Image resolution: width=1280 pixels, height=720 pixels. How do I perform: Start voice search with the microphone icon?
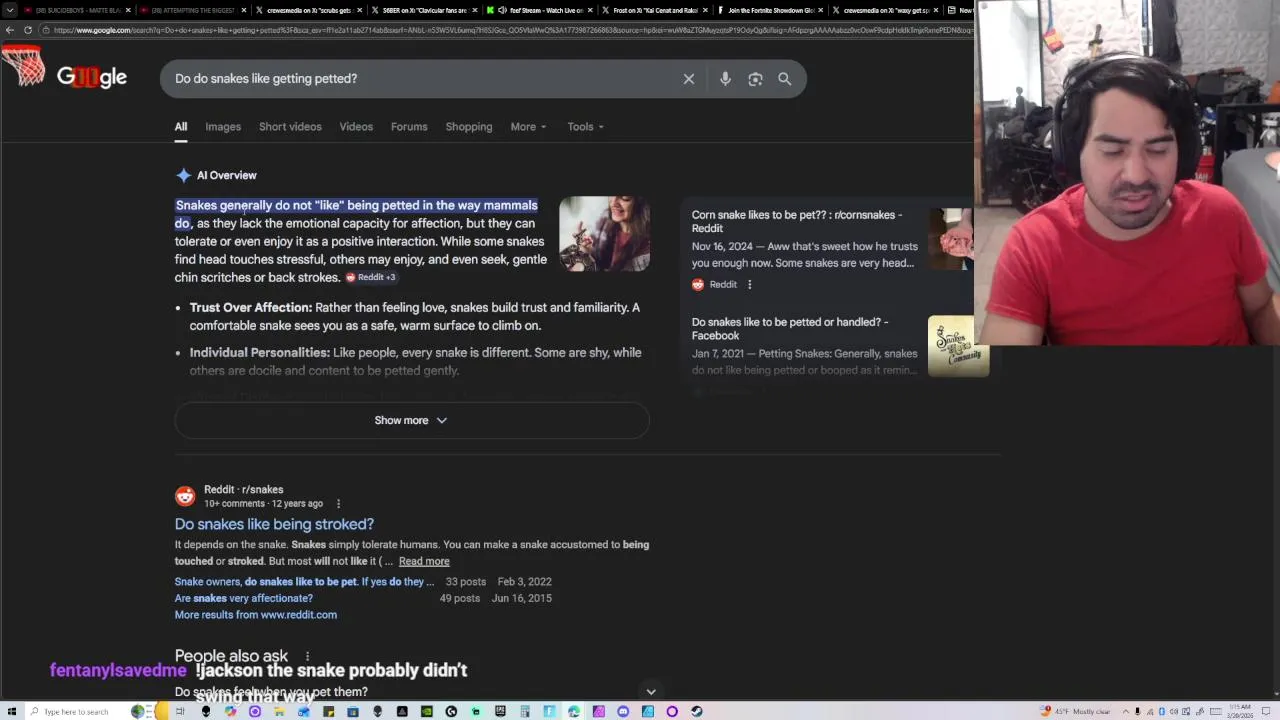(725, 79)
